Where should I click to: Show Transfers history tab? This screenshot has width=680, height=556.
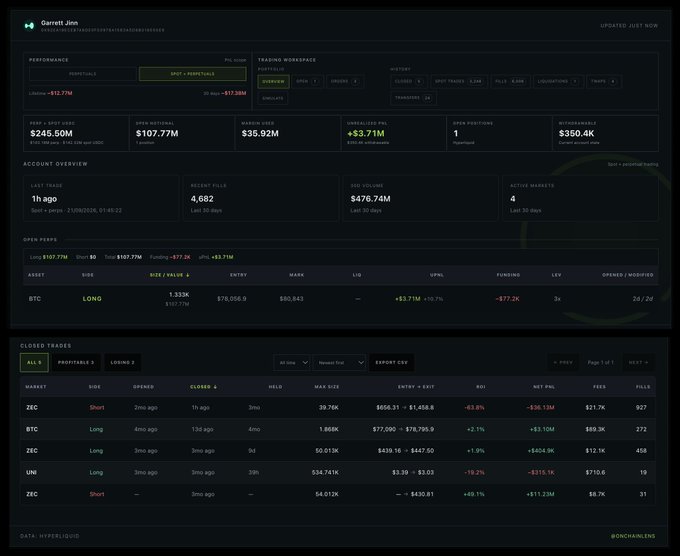413,98
